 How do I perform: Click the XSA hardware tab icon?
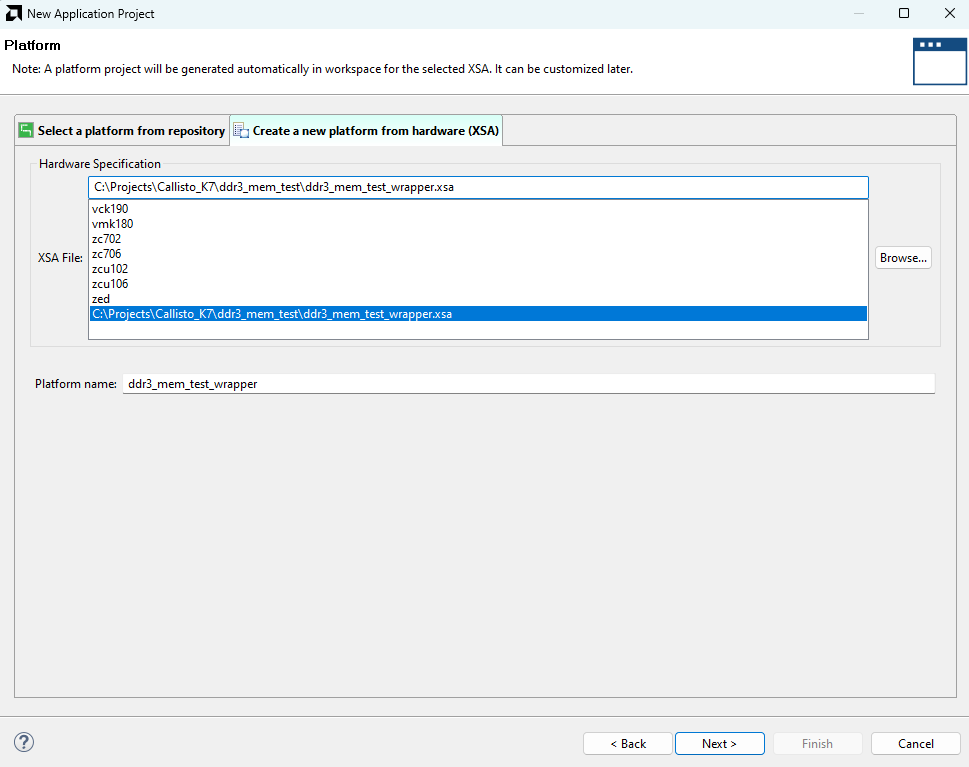pyautogui.click(x=241, y=131)
